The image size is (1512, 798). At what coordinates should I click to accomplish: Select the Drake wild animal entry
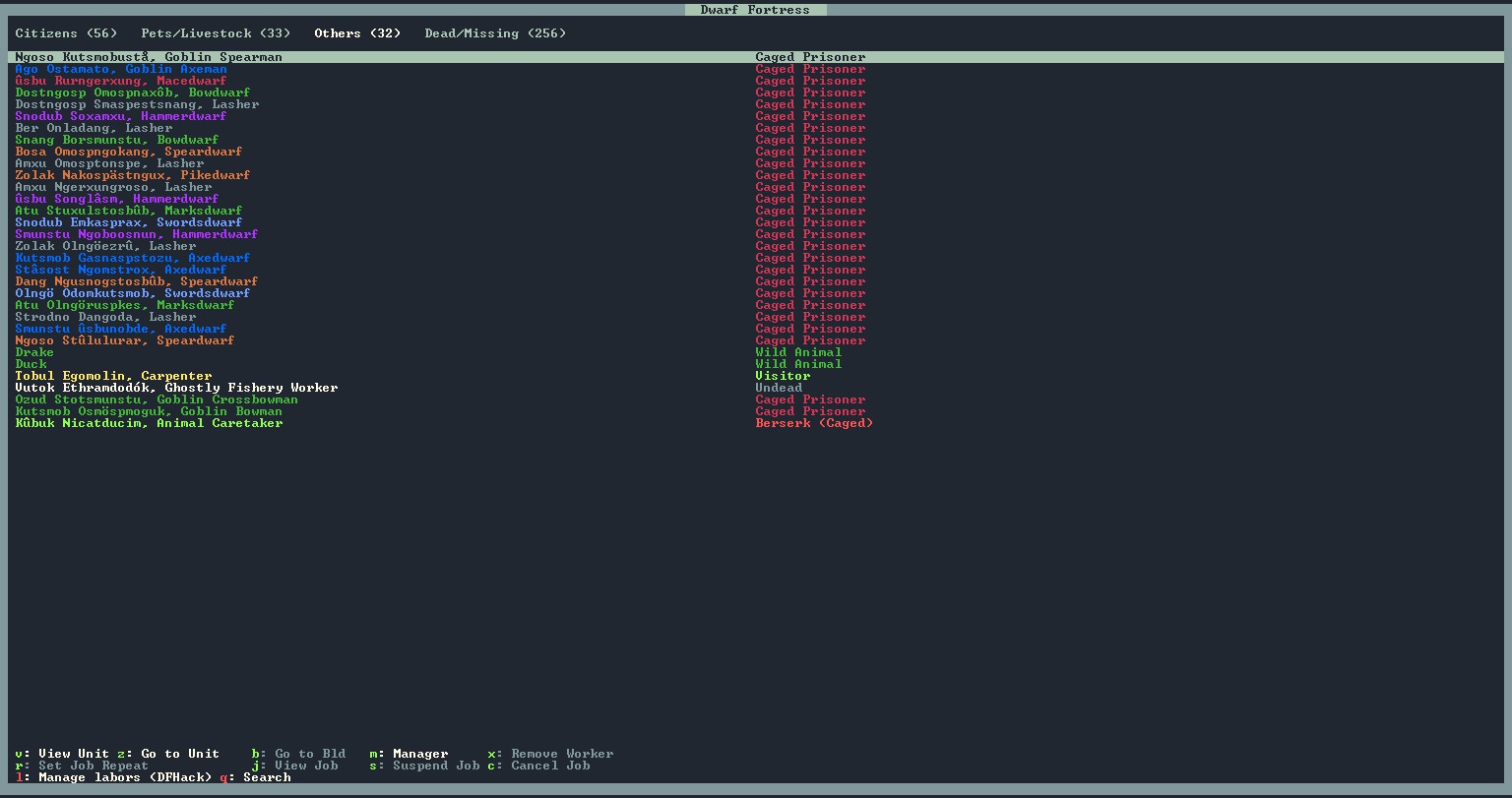(34, 352)
